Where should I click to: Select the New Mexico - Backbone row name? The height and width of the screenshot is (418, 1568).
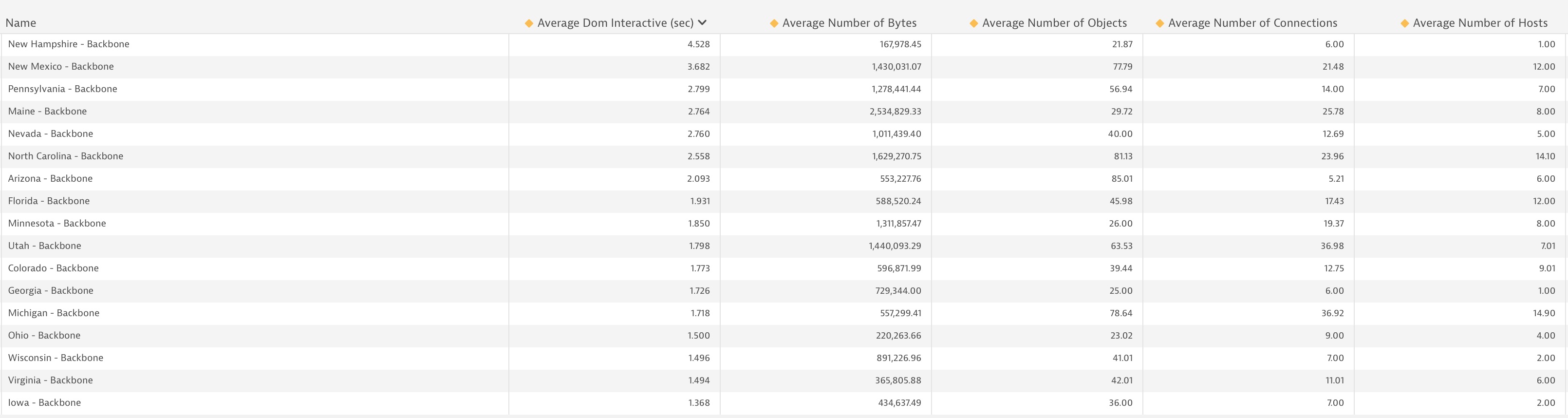(x=61, y=66)
